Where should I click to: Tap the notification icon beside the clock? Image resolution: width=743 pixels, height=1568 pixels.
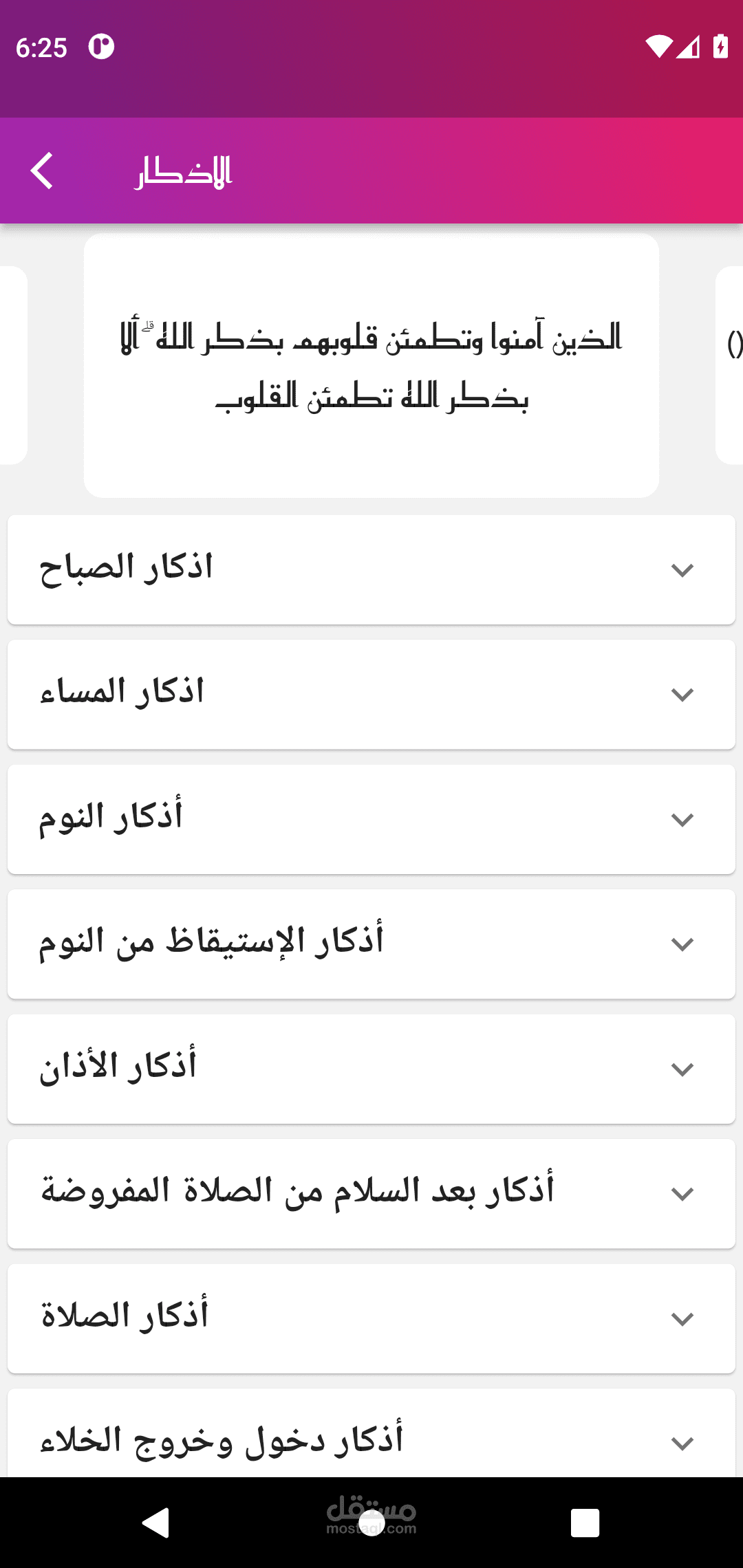101,47
